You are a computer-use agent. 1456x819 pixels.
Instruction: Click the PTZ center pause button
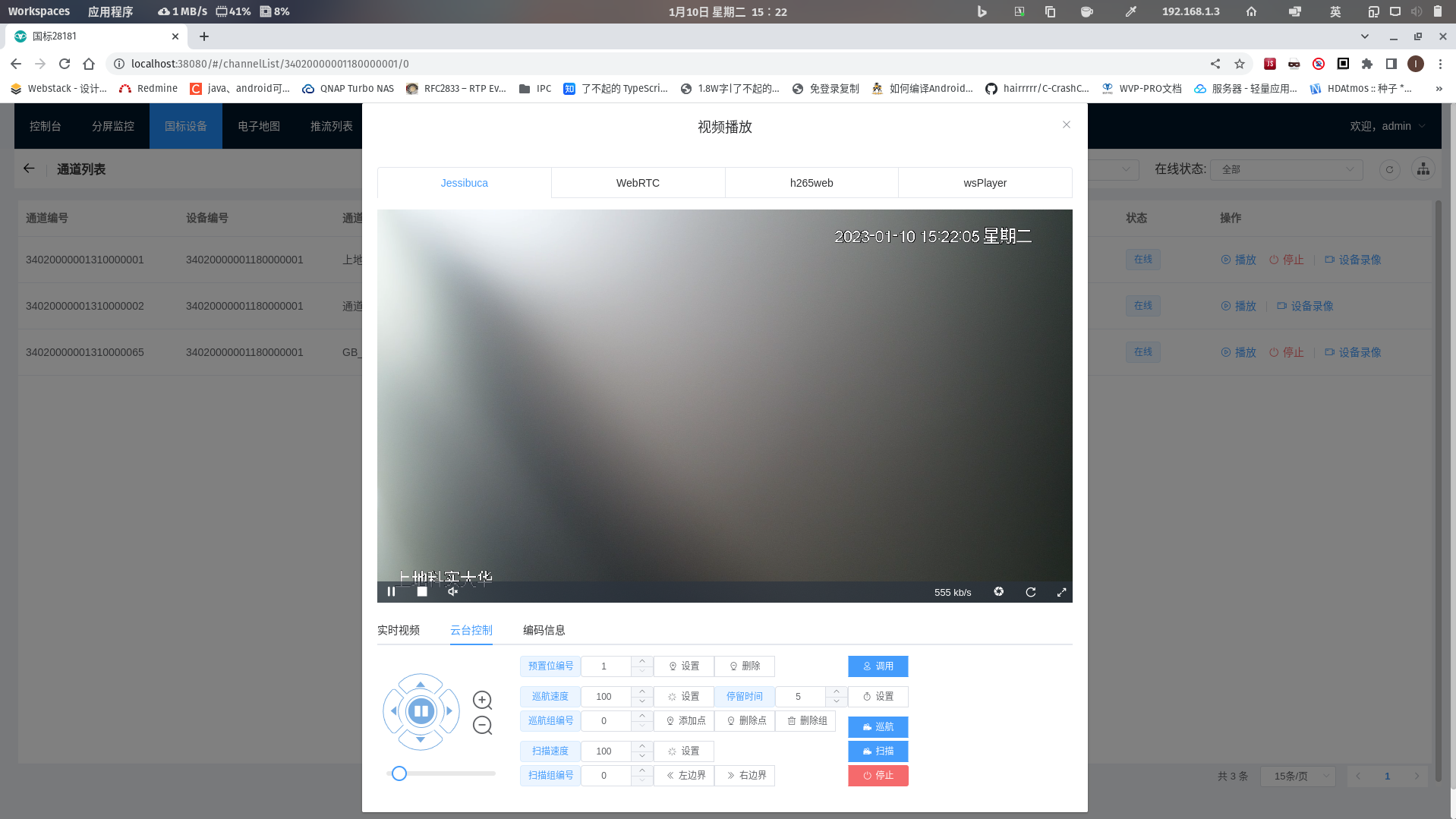(x=421, y=711)
